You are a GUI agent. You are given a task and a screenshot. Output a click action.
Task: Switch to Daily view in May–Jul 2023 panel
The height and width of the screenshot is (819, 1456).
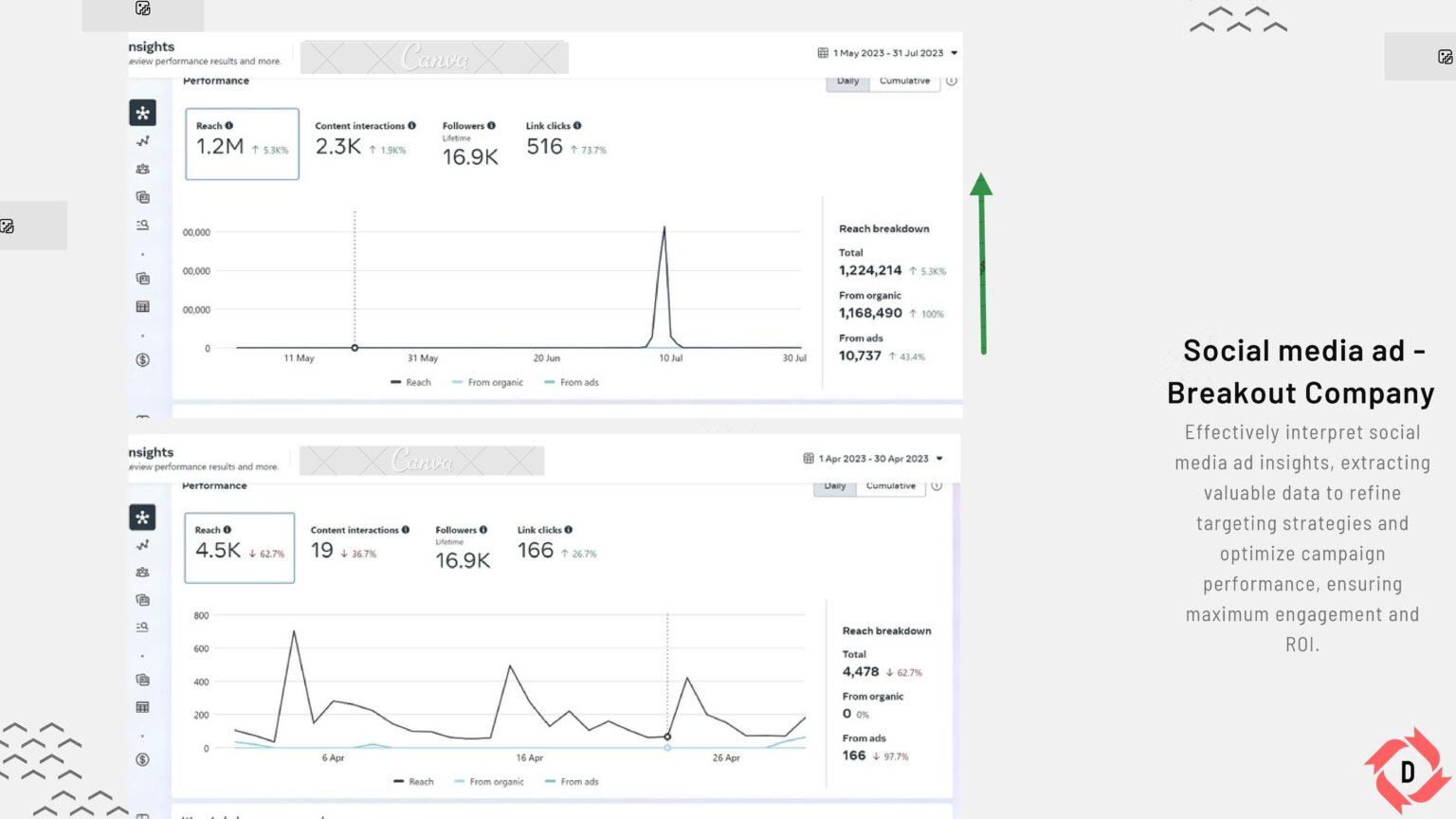[847, 82]
